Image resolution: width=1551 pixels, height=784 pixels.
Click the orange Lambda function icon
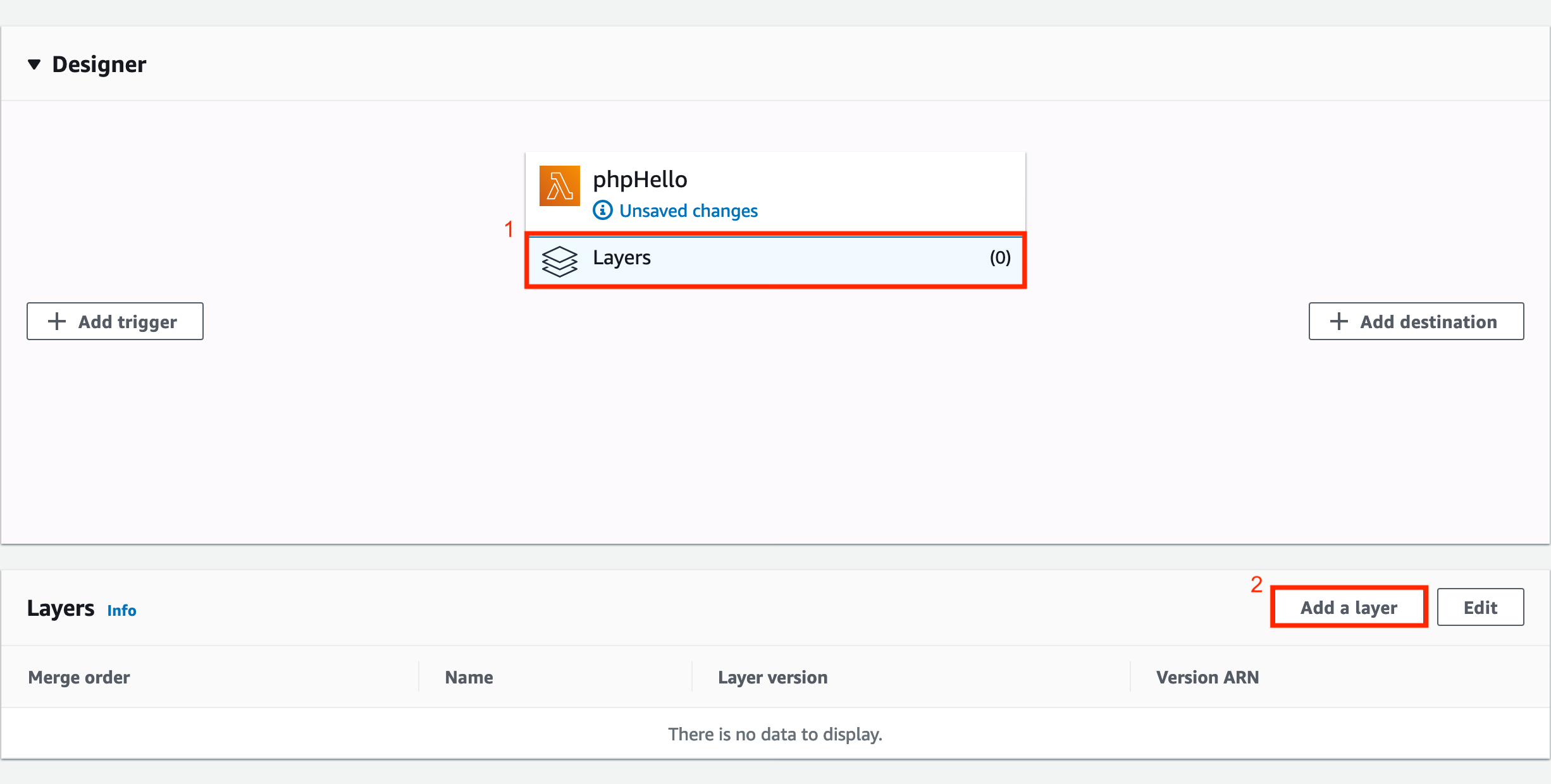tap(559, 186)
